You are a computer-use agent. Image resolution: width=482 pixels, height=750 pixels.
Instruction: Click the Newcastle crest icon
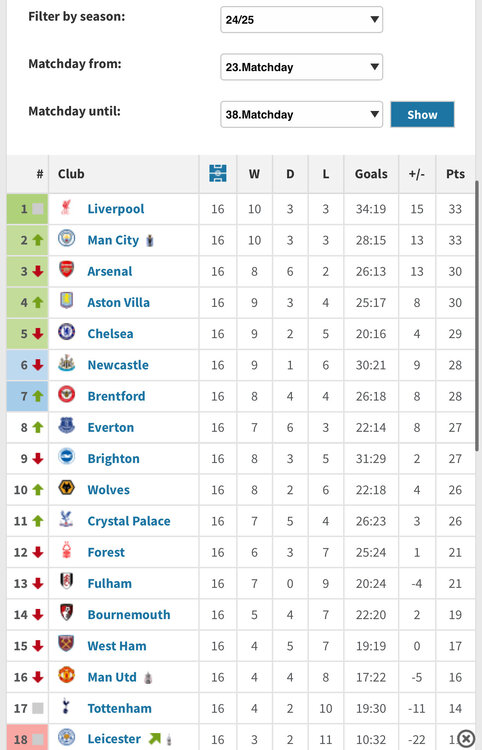click(x=66, y=363)
